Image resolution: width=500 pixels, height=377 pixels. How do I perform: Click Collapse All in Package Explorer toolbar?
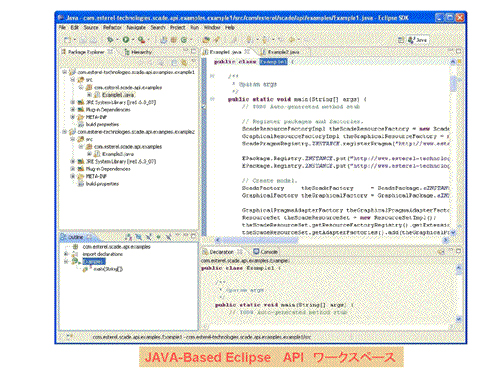174,63
